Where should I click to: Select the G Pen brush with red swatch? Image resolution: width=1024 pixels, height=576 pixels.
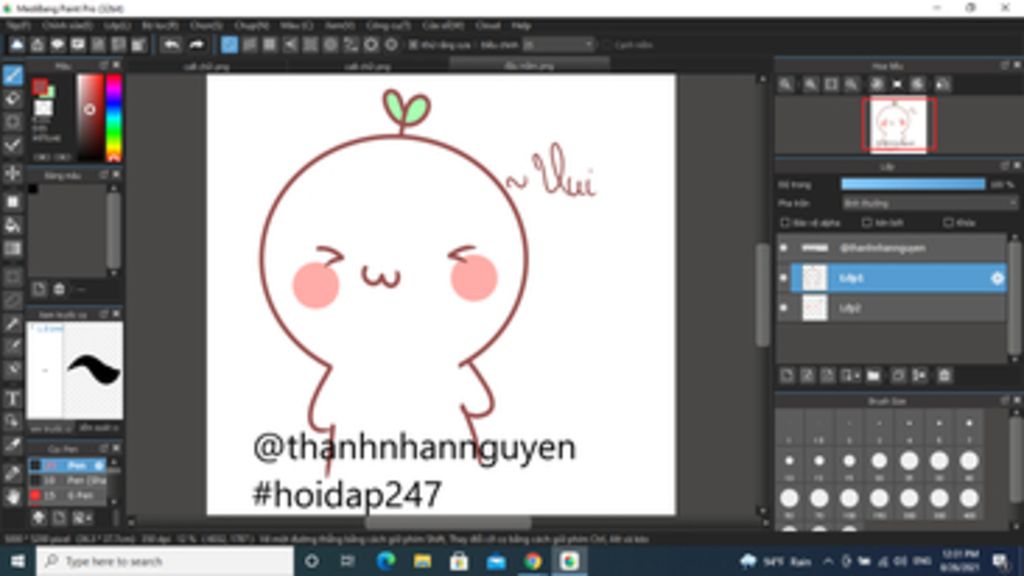click(66, 496)
